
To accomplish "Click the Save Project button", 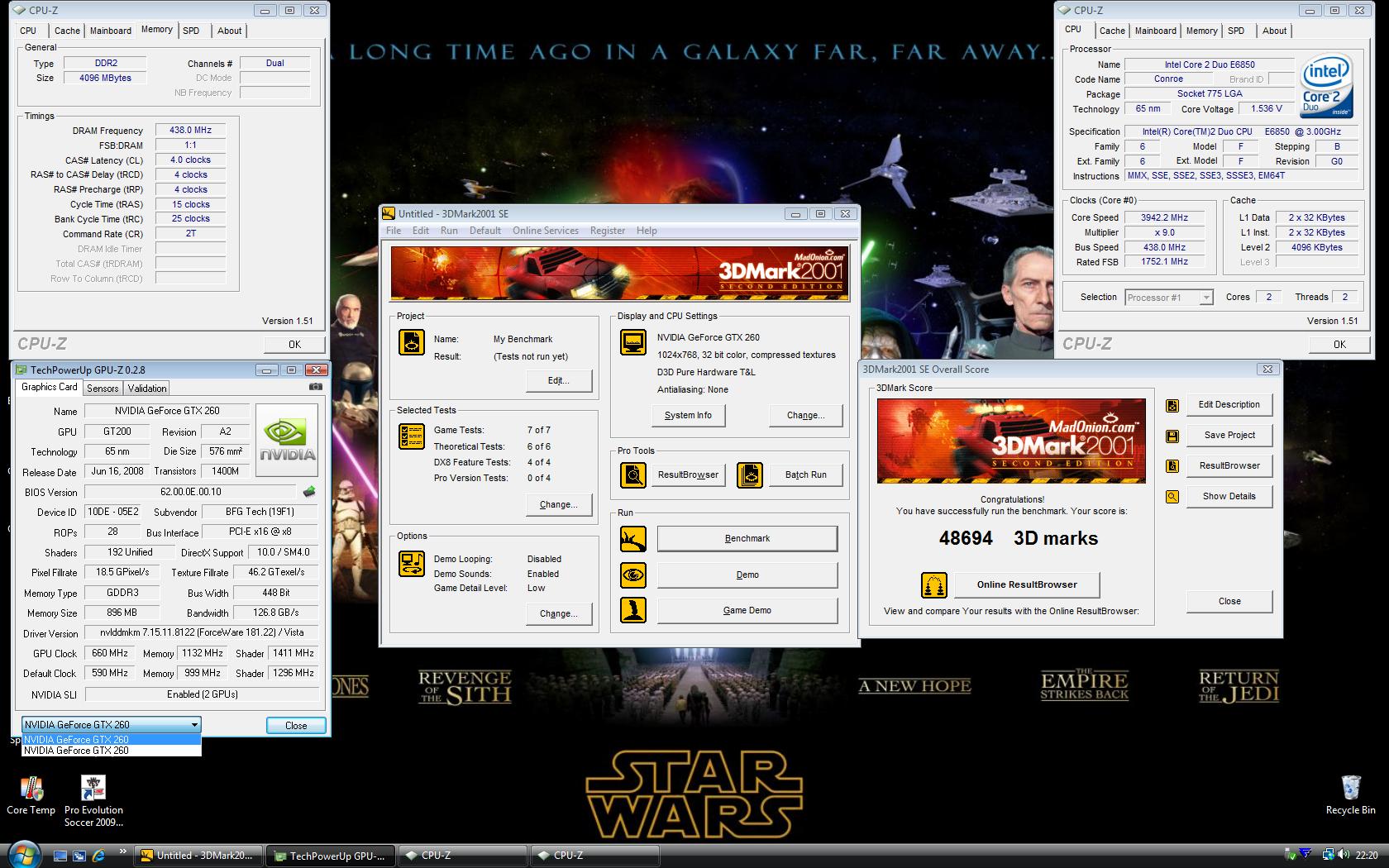I will point(1229,436).
